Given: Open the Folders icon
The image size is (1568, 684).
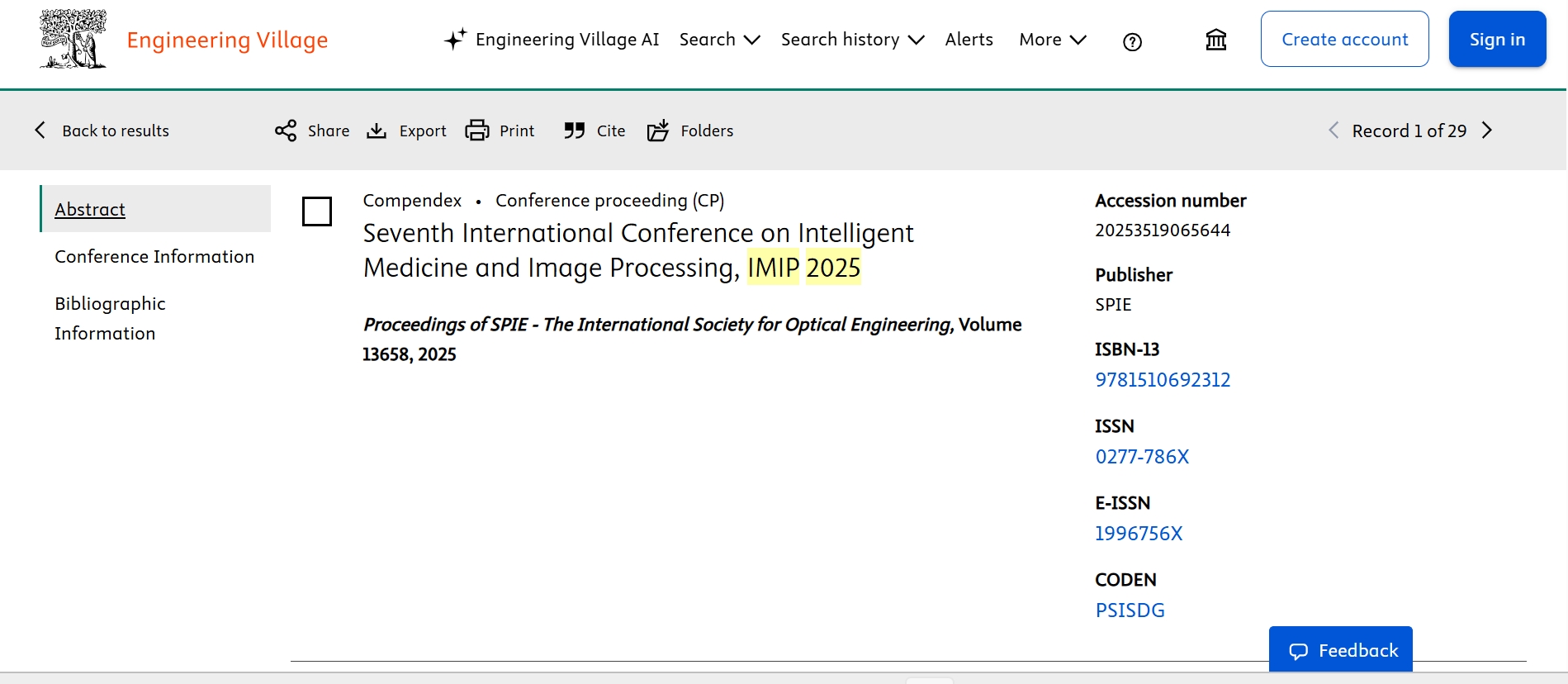Looking at the screenshot, I should tap(658, 131).
